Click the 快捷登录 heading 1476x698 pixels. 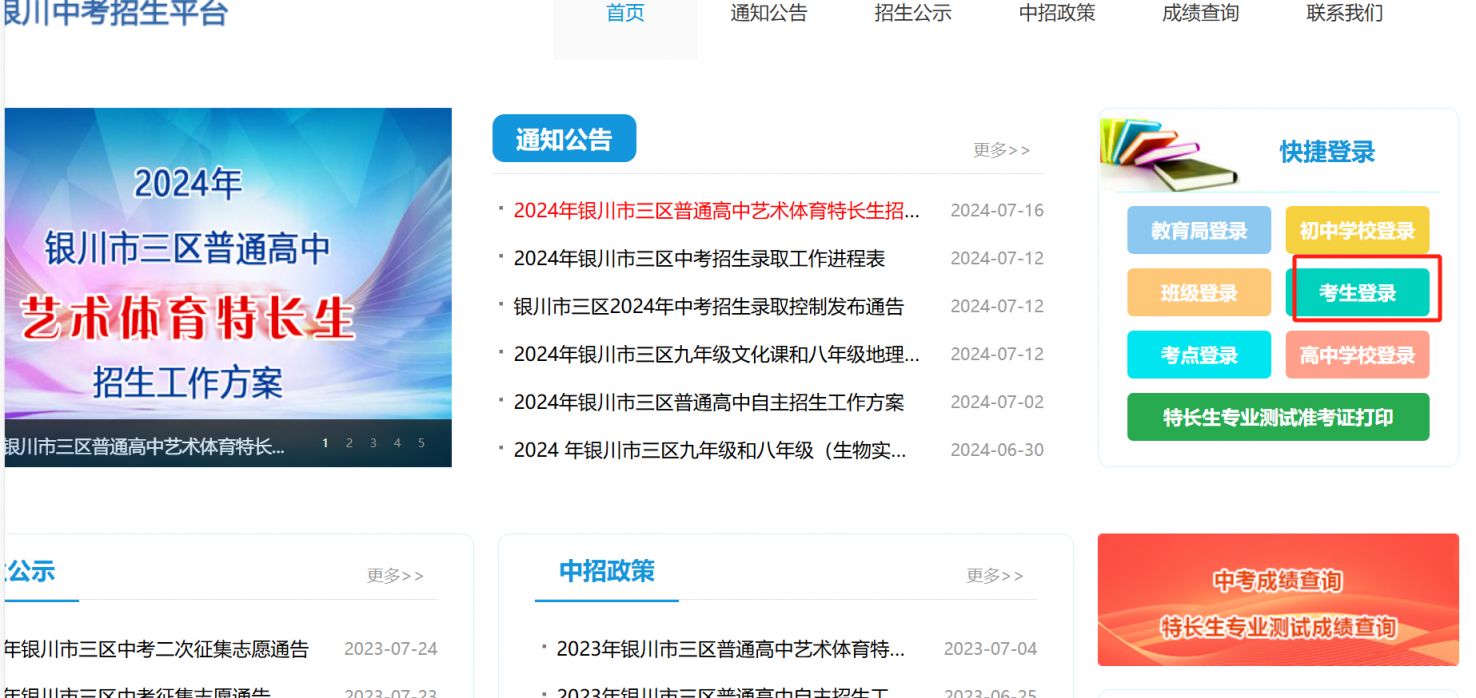(1327, 152)
